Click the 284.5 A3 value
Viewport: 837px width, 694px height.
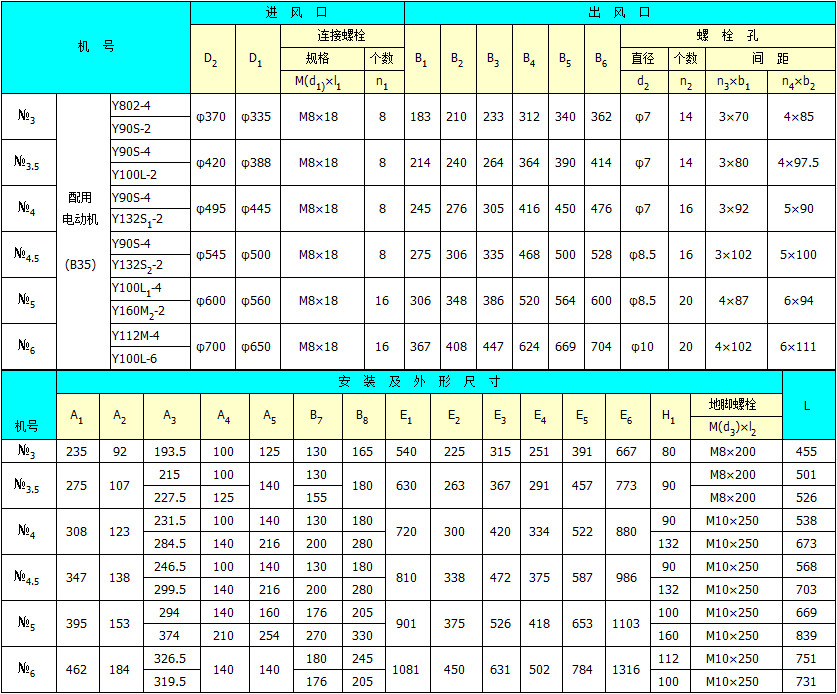pos(170,543)
